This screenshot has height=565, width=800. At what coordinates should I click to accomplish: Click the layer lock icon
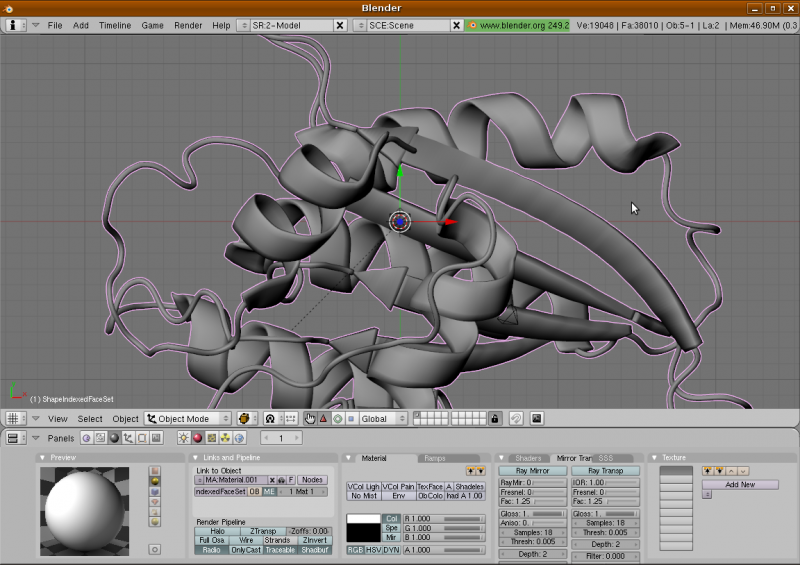[494, 419]
